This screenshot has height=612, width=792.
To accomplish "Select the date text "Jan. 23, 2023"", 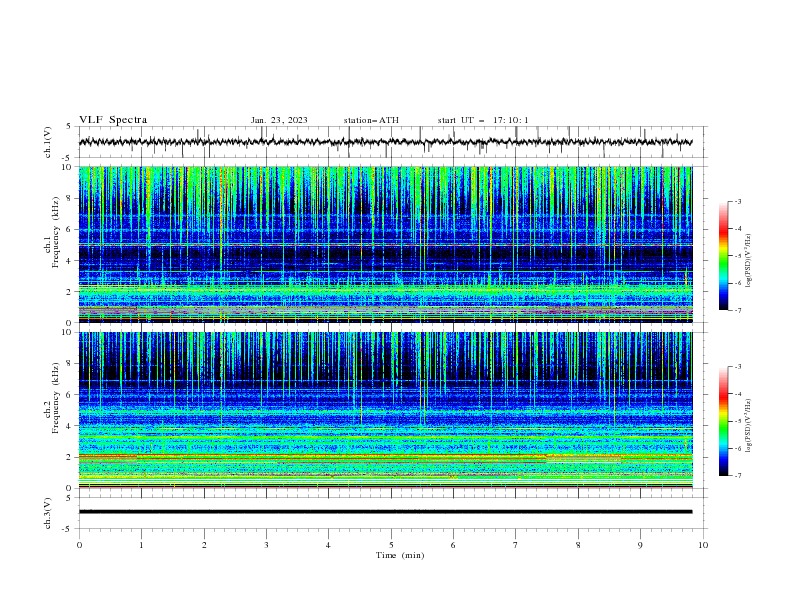I will coord(279,120).
